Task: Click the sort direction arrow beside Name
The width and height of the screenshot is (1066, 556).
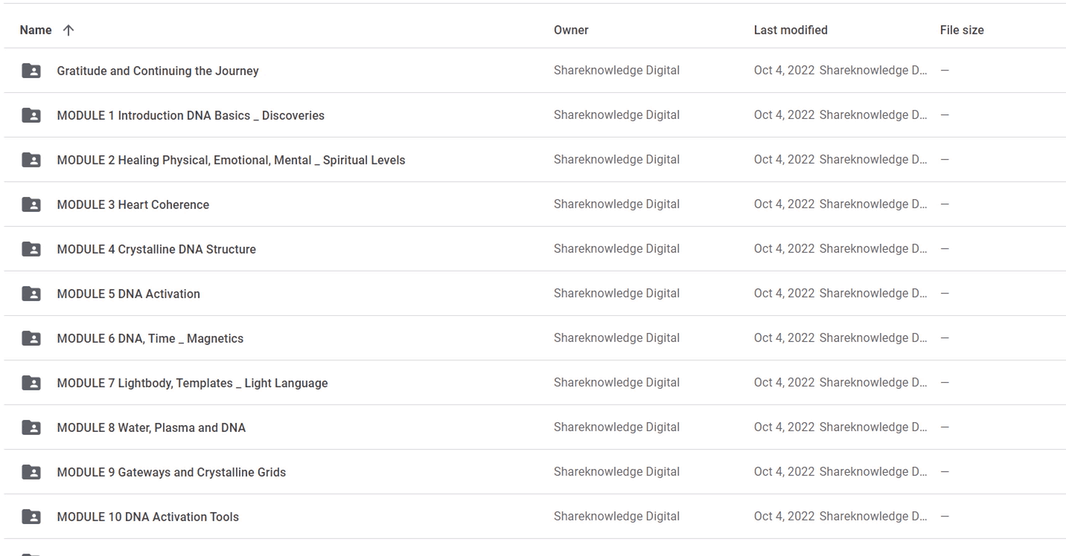Action: 68,30
